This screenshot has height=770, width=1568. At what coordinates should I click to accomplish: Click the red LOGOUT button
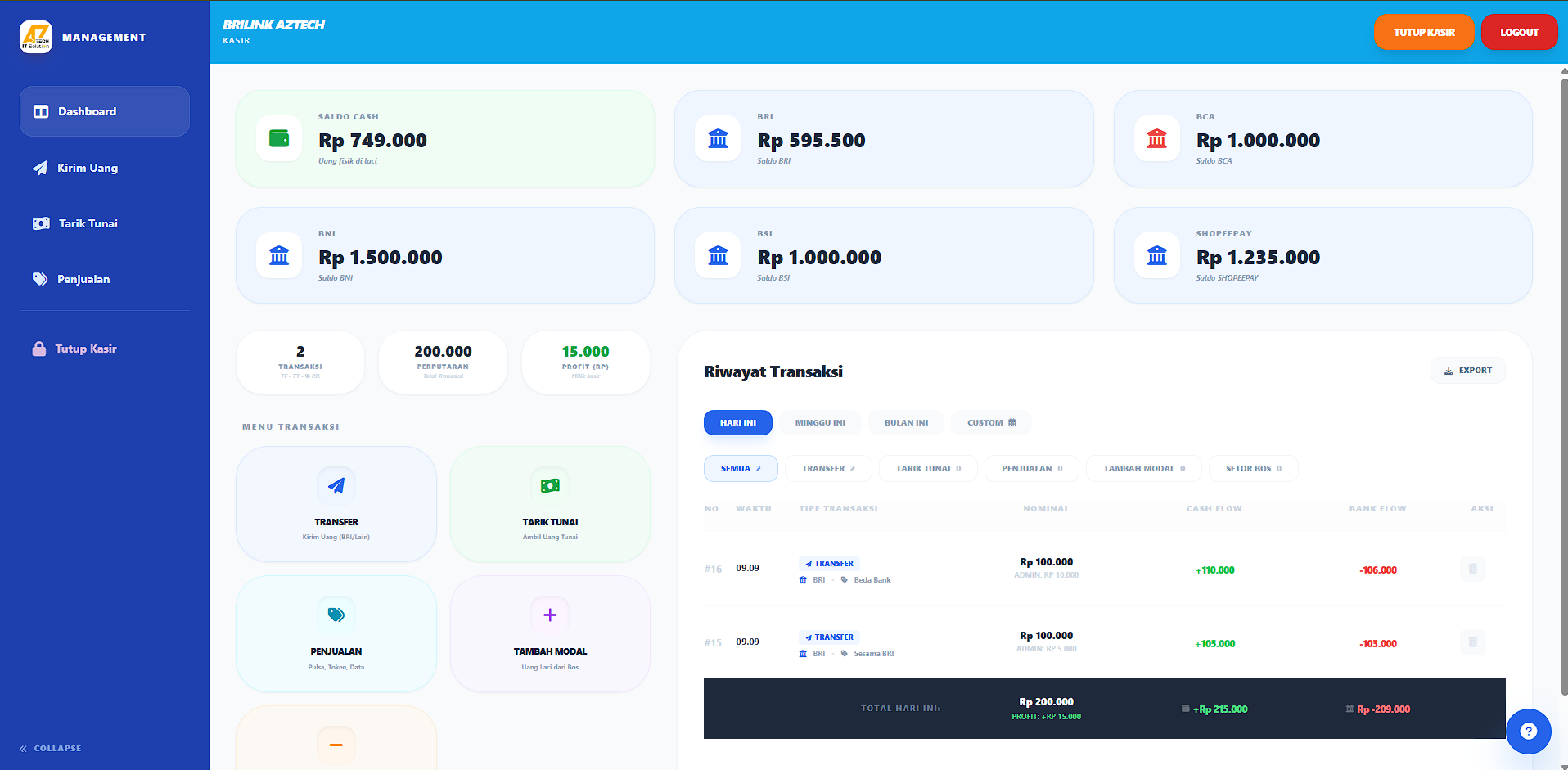point(1519,32)
